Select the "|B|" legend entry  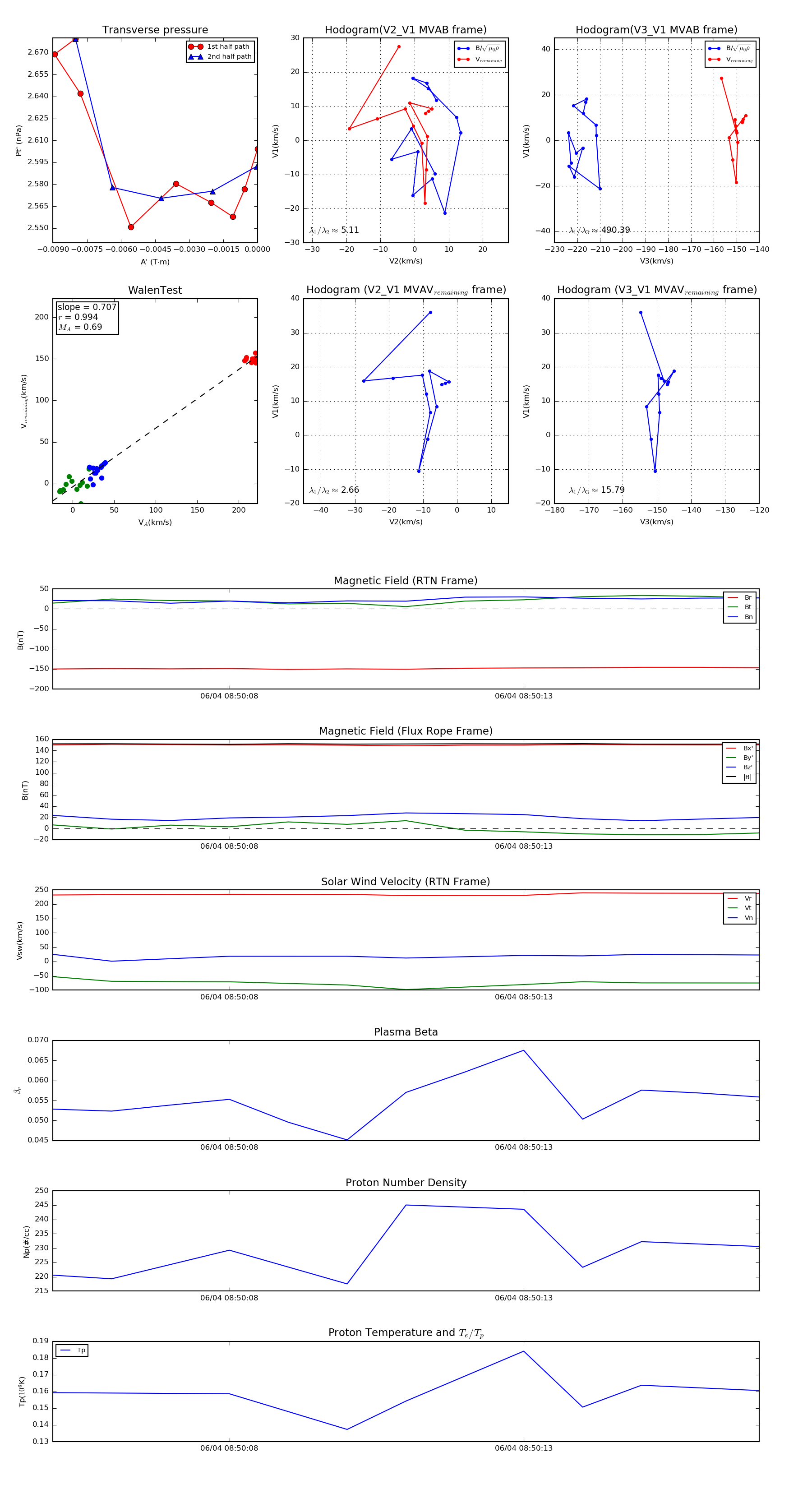coord(739,777)
